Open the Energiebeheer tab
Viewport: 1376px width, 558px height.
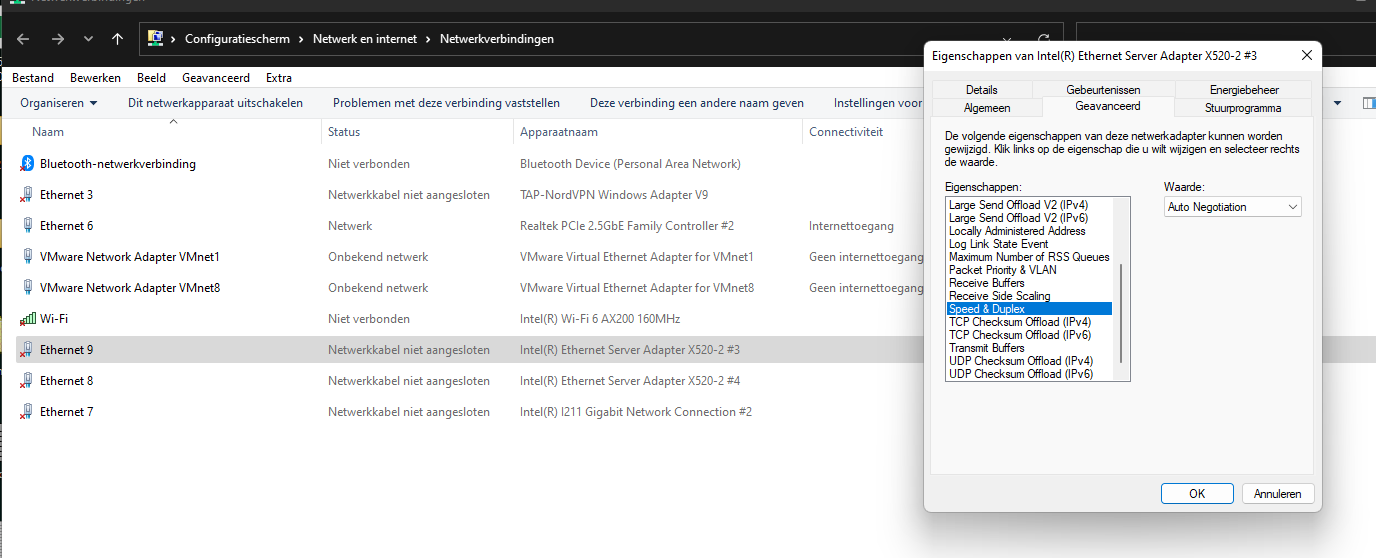coord(1243,90)
